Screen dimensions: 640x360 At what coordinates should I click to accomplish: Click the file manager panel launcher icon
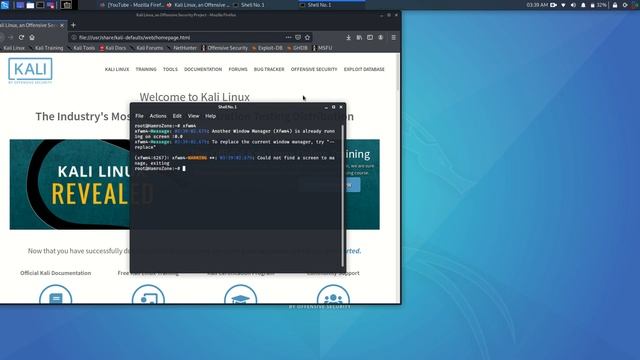pos(30,5)
